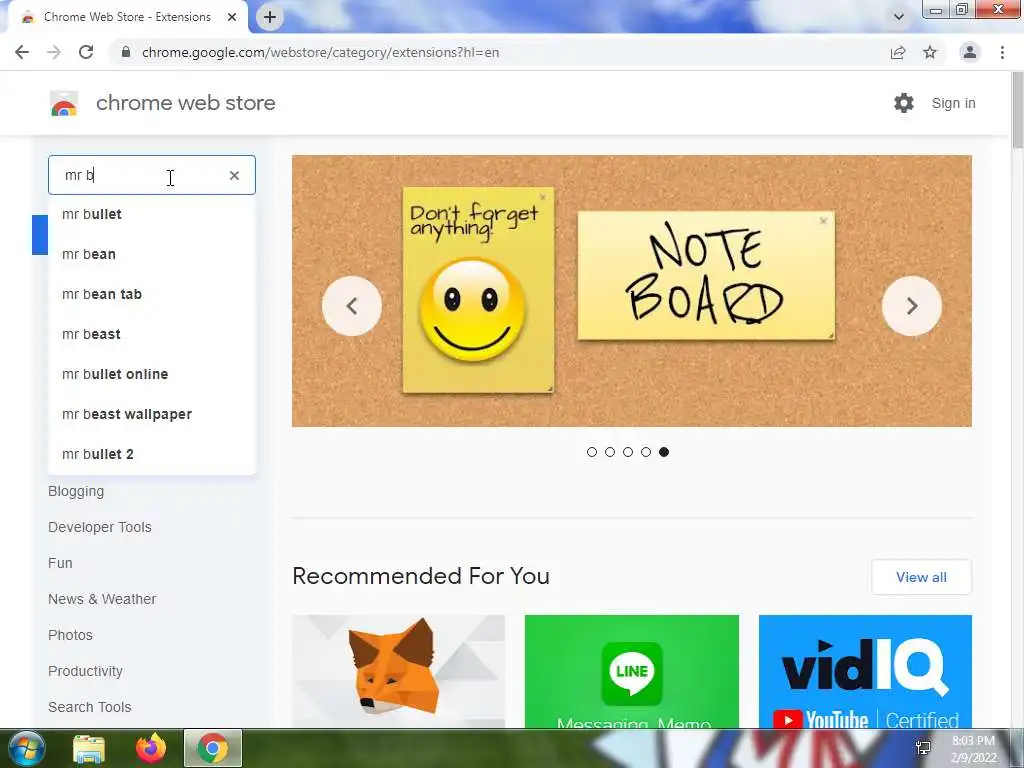The image size is (1024, 768).
Task: Click the network tray icon
Action: [923, 748]
